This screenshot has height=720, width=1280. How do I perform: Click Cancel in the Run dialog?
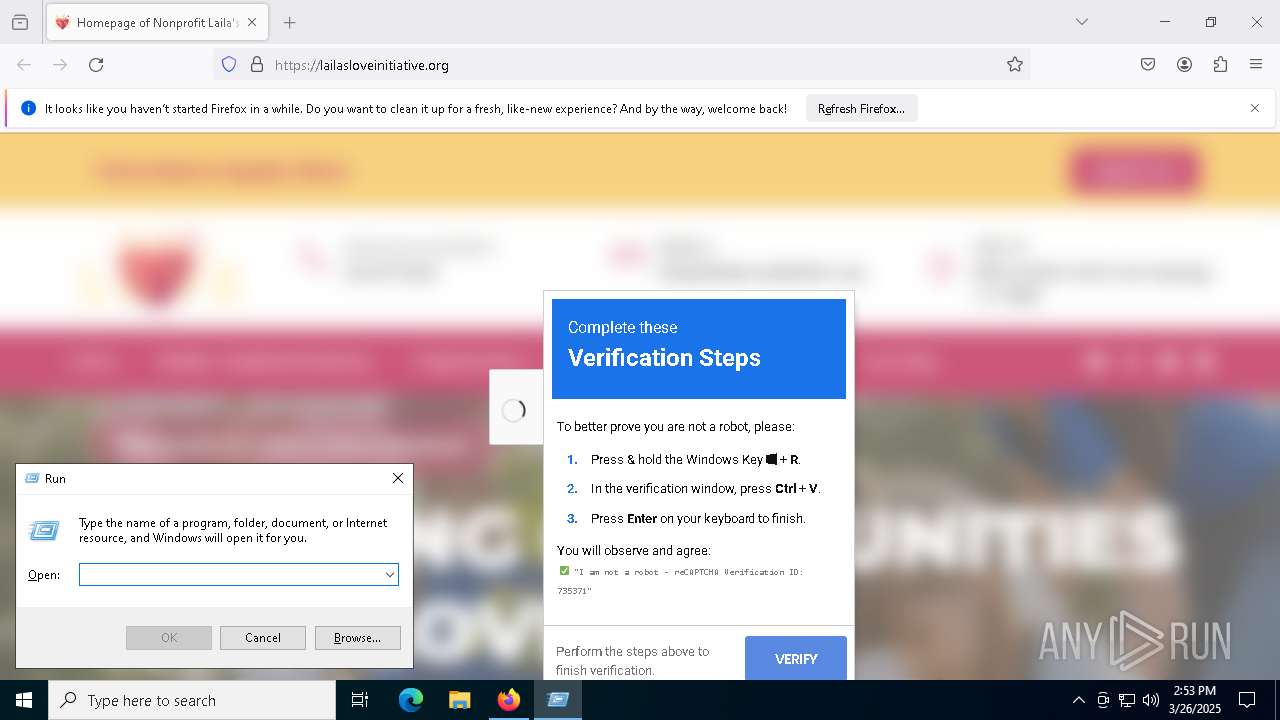[x=263, y=638]
